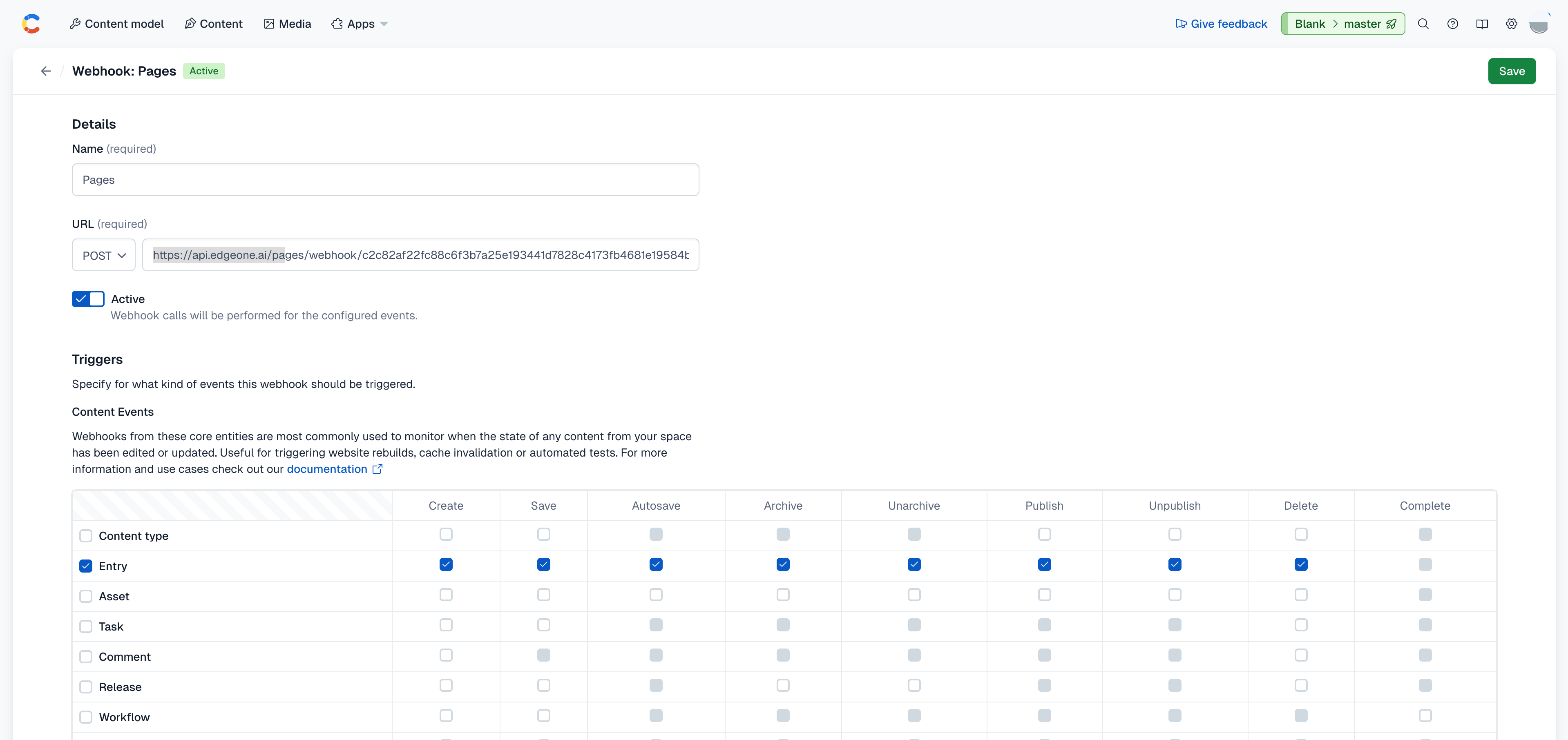
Task: Click the user avatar
Action: pyautogui.click(x=1539, y=24)
